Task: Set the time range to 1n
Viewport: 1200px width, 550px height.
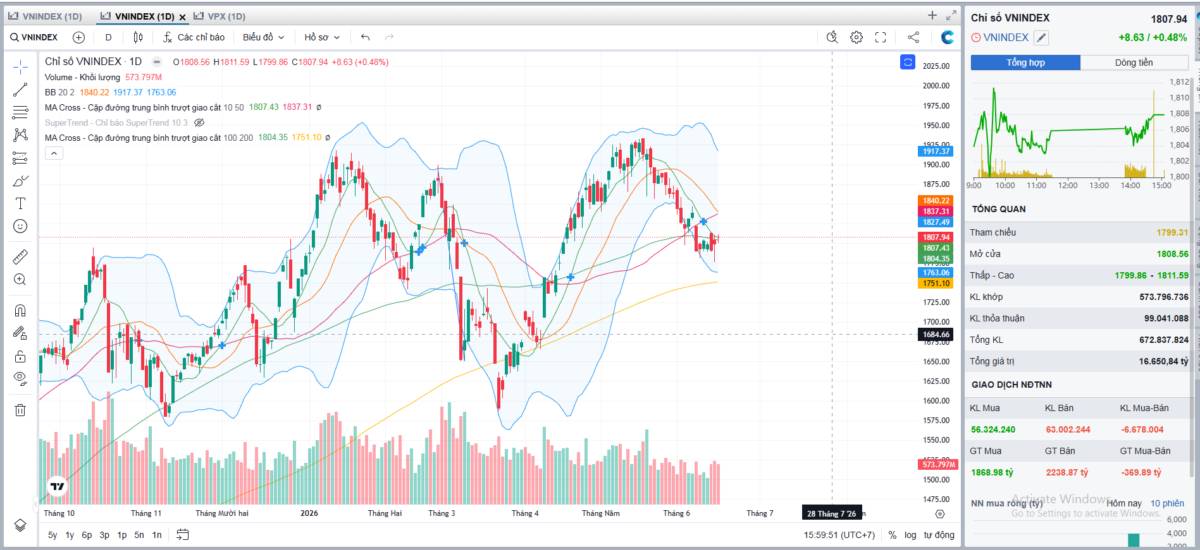Action: click(x=156, y=535)
